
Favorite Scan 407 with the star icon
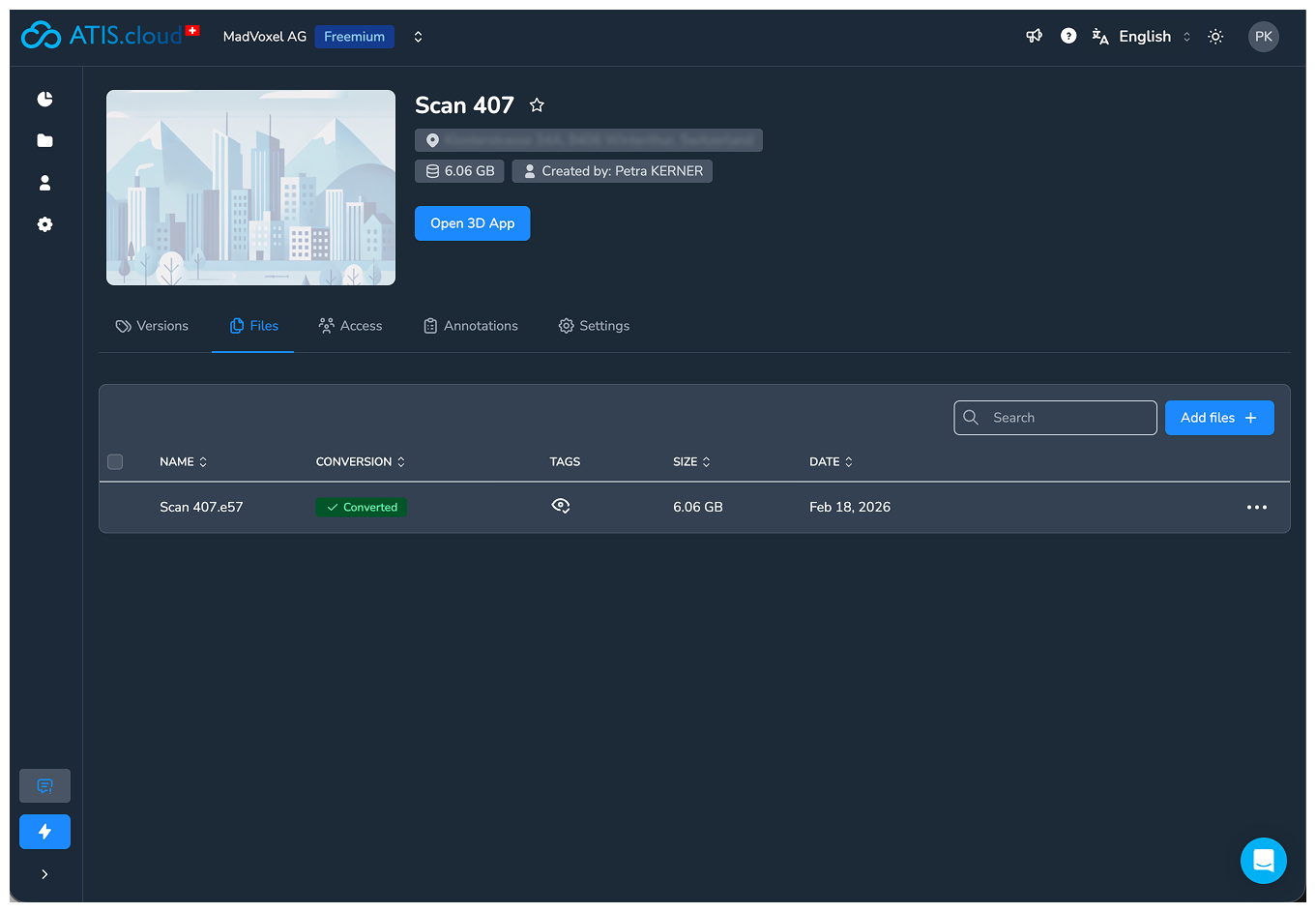tap(537, 105)
